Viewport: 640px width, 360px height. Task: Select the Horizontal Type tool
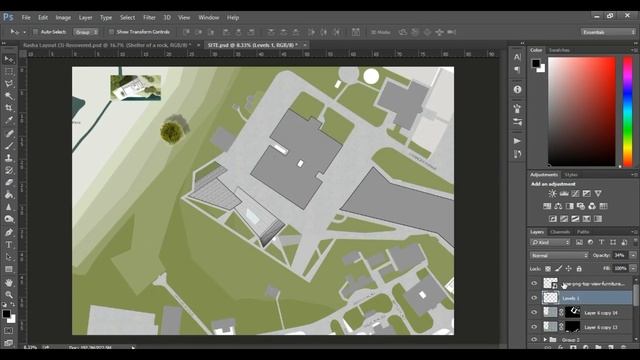tap(9, 245)
